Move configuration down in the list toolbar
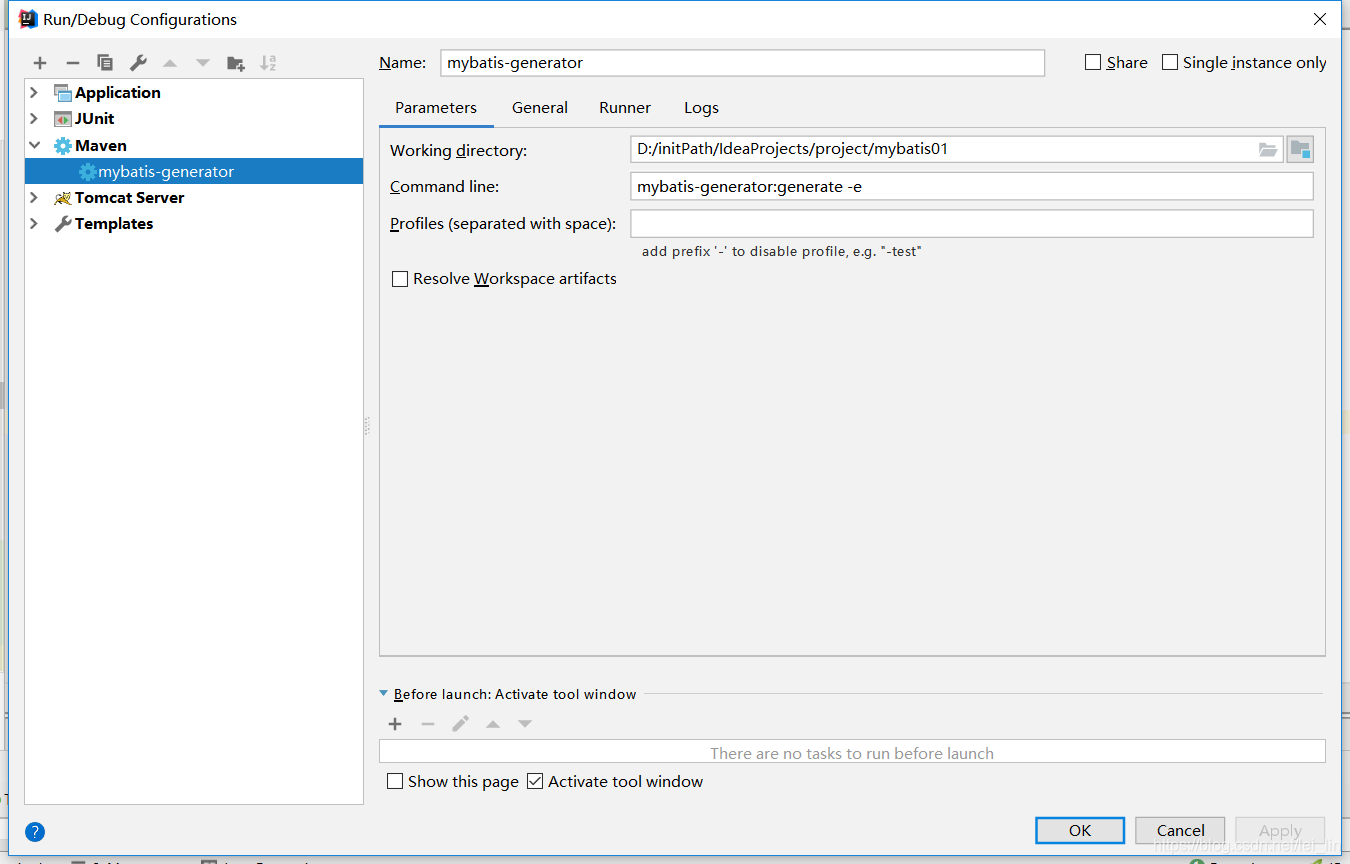The height and width of the screenshot is (864, 1350). pos(203,63)
